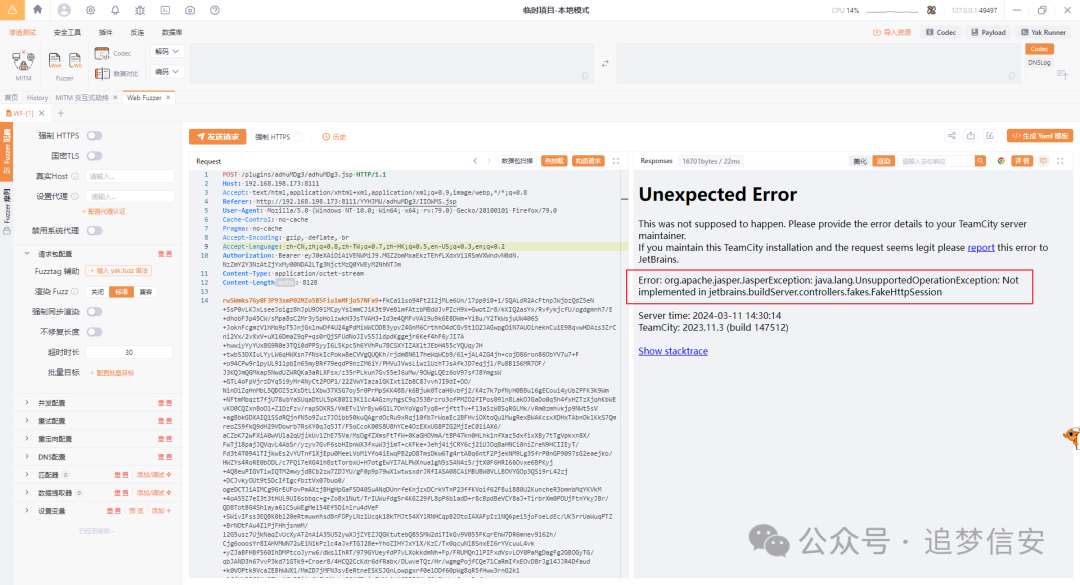
Task: Click the 发送请求 send button
Action: [217, 136]
